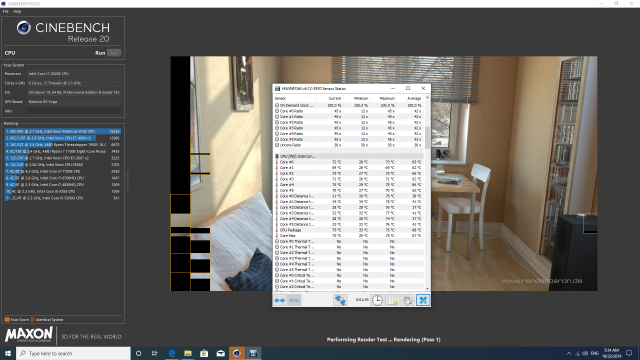Image resolution: width=640 pixels, height=360 pixels.
Task: Switch to Cinebench taskbar icon
Action: pos(237,353)
